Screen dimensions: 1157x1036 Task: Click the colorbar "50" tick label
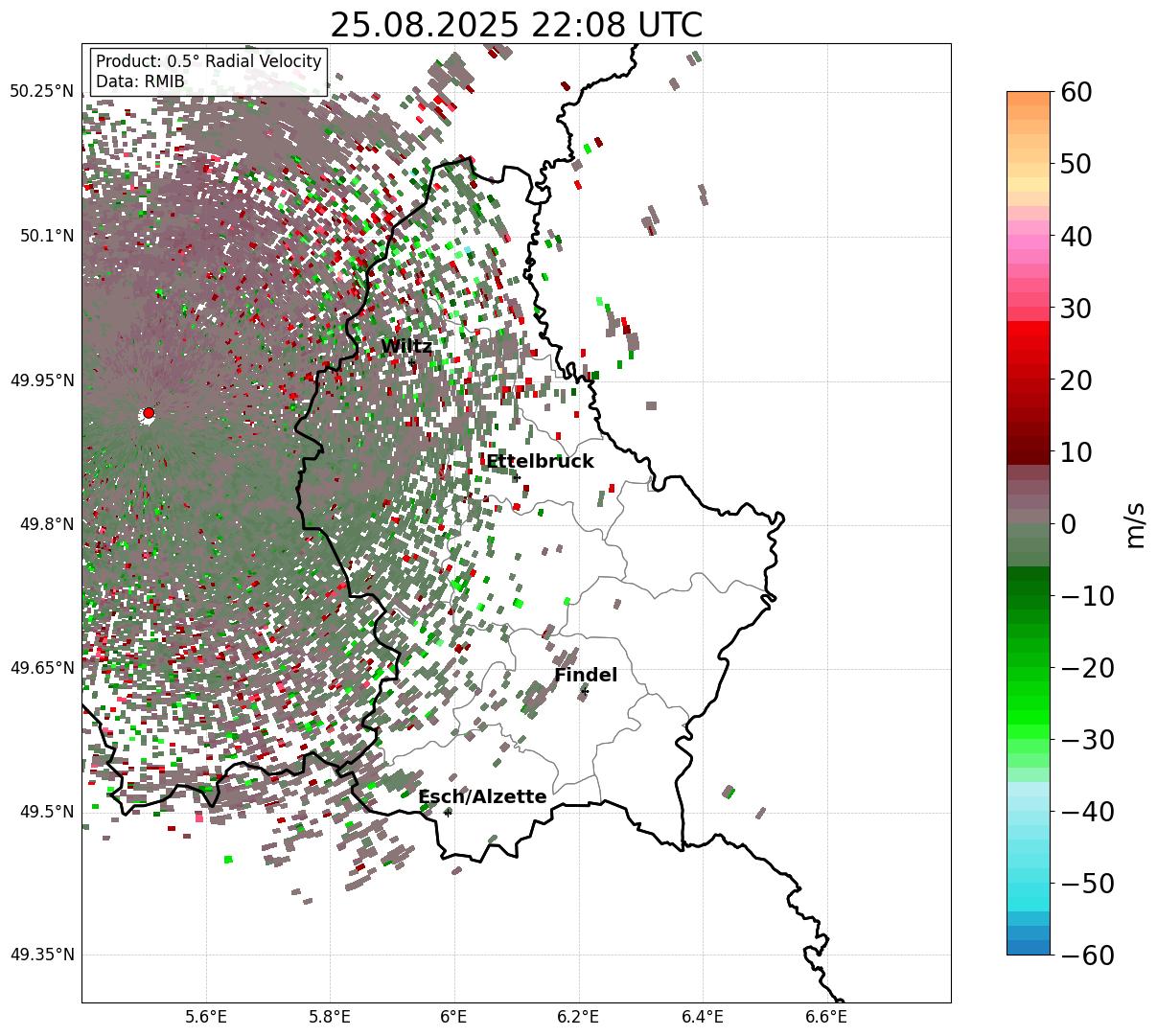[1077, 165]
